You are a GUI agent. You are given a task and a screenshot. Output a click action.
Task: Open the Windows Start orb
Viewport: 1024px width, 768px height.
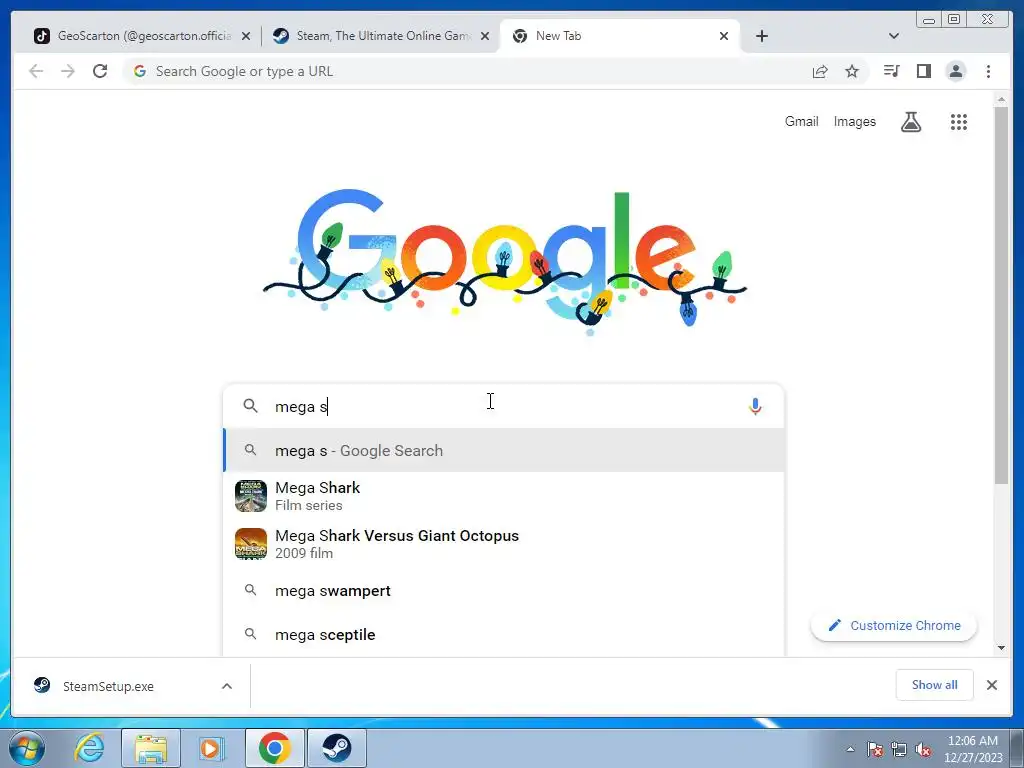[x=27, y=748]
